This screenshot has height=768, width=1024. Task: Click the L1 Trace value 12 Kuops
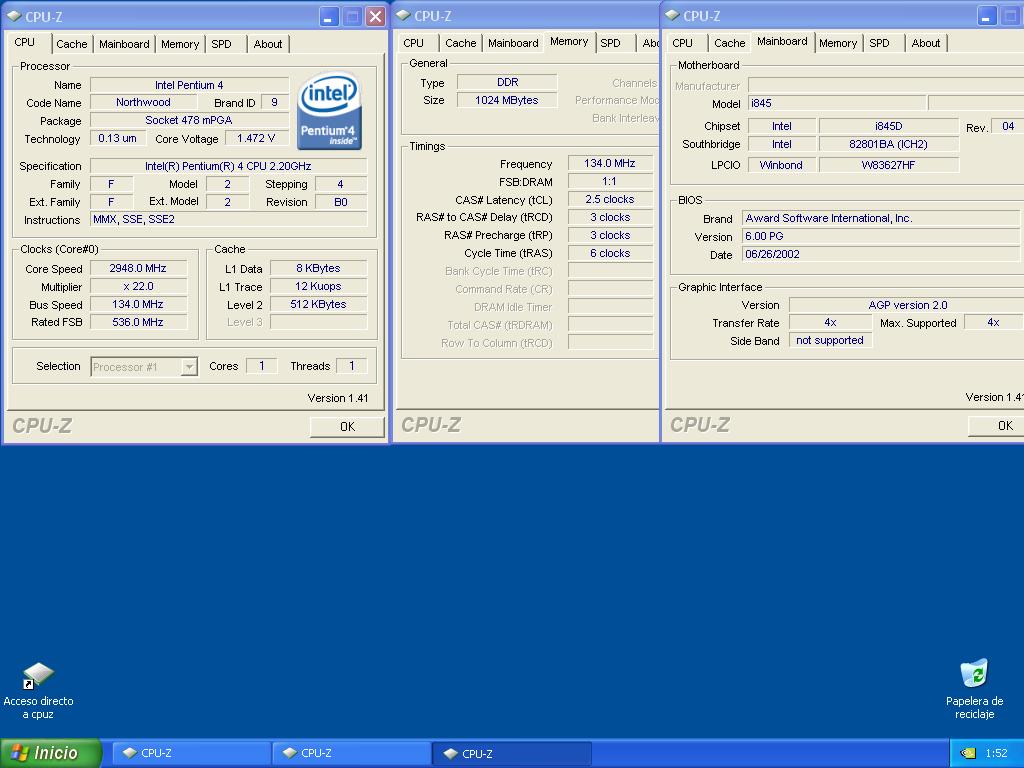tap(319, 286)
